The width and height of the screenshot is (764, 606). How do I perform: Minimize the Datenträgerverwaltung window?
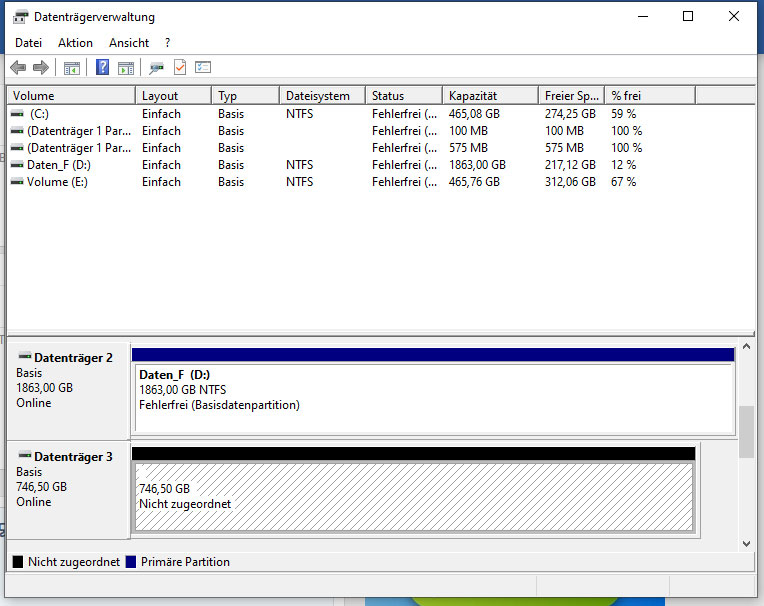point(643,16)
